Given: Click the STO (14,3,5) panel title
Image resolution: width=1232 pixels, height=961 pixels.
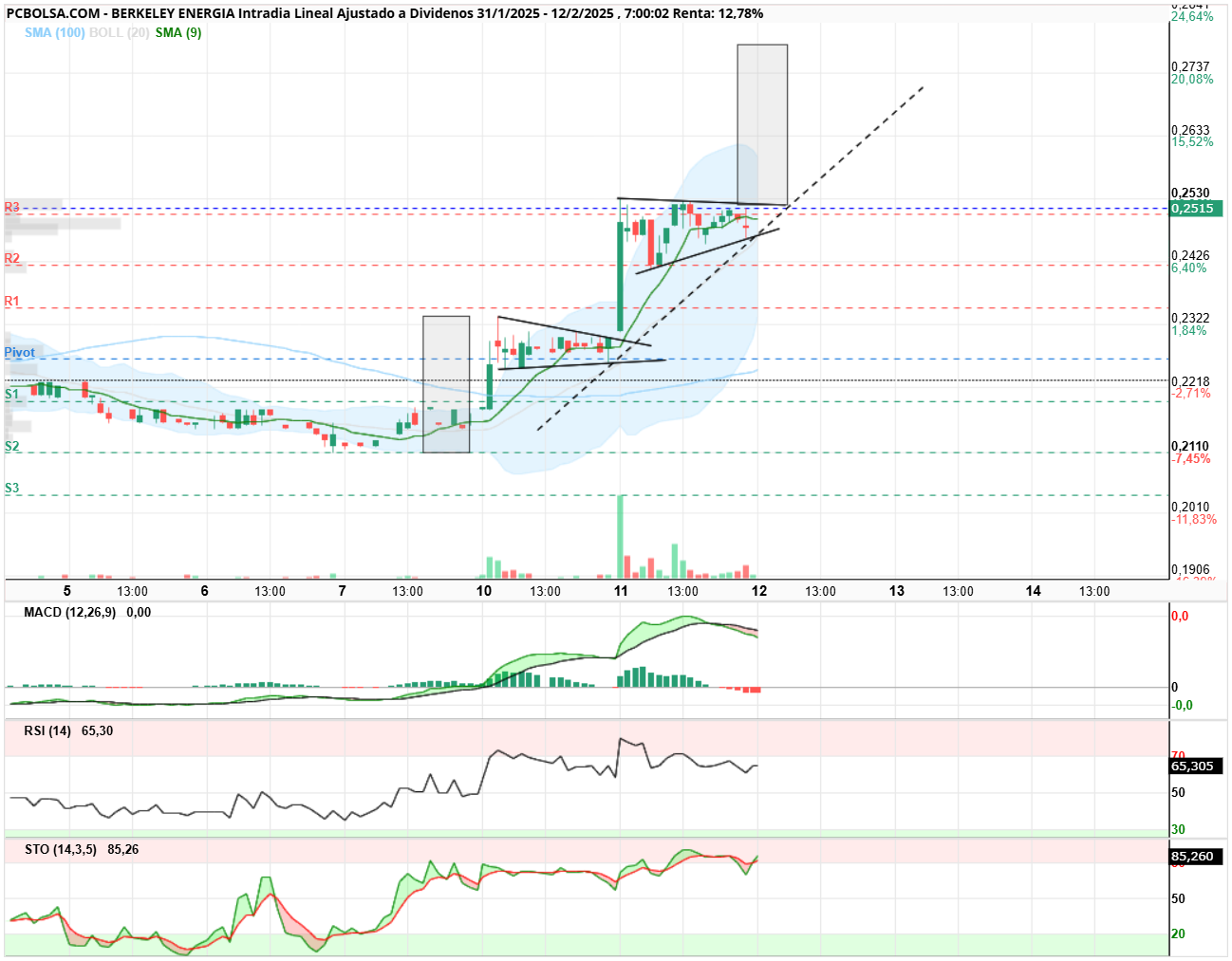Looking at the screenshot, I should (x=61, y=849).
